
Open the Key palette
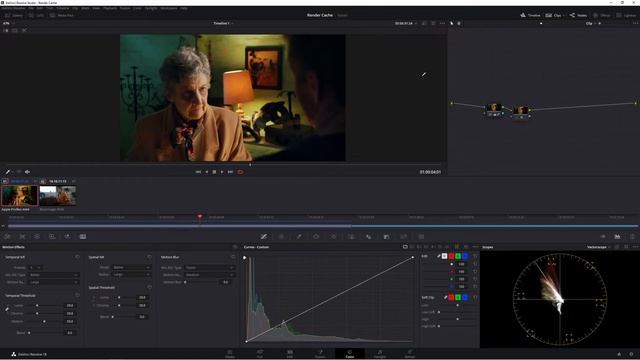386,236
